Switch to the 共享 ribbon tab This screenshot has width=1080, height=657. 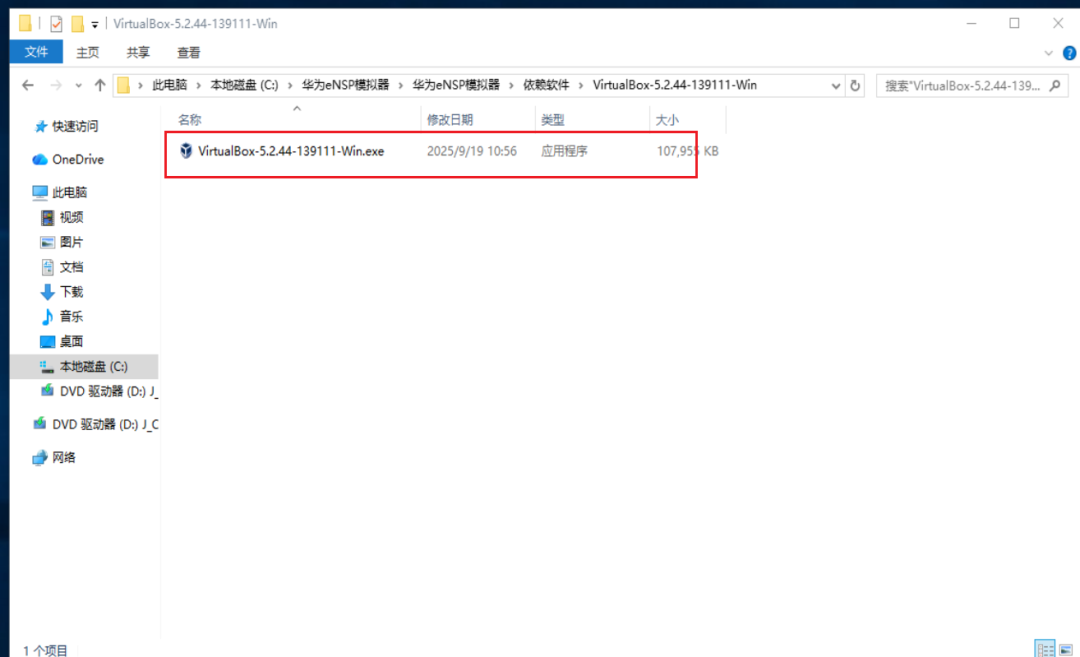pos(138,52)
